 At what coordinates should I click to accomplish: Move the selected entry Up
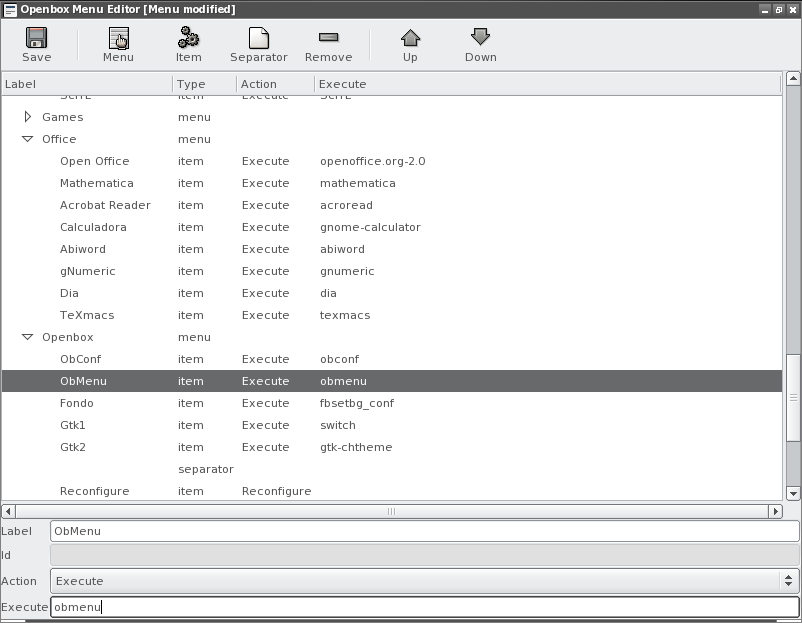pos(410,44)
